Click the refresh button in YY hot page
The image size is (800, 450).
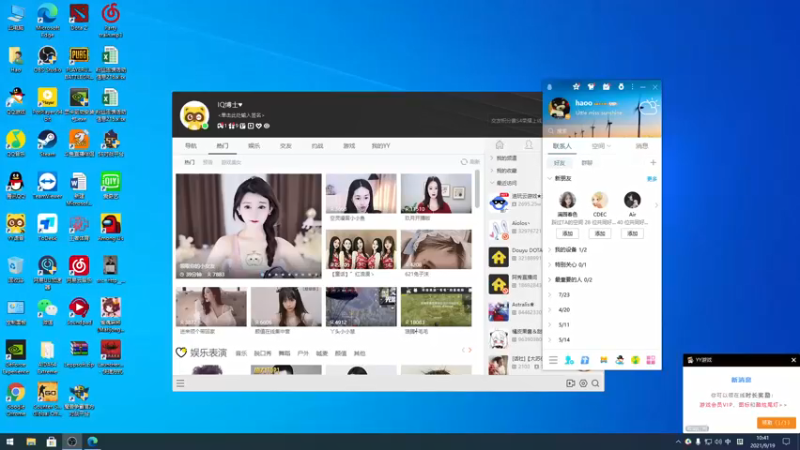470,162
